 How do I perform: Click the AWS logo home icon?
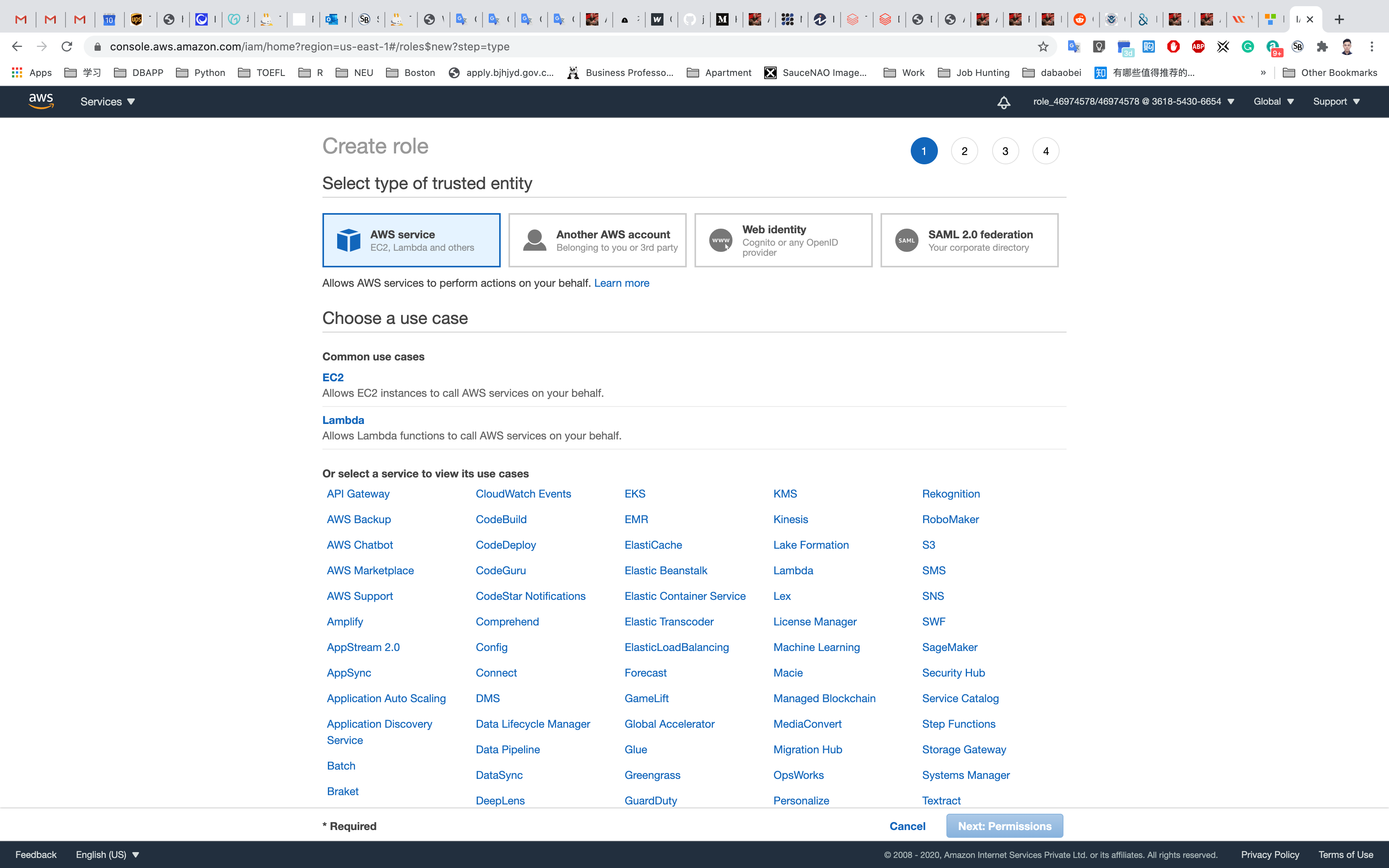tap(41, 102)
